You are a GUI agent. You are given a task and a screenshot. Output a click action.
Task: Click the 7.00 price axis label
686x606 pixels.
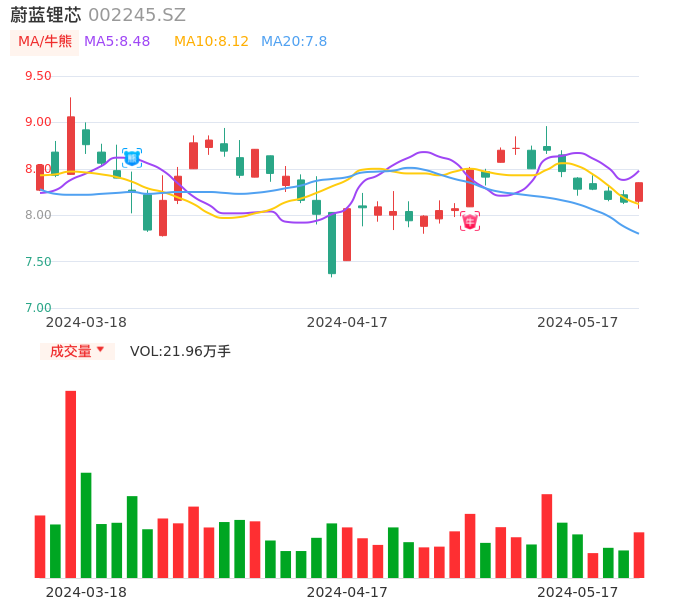[x=38, y=308]
